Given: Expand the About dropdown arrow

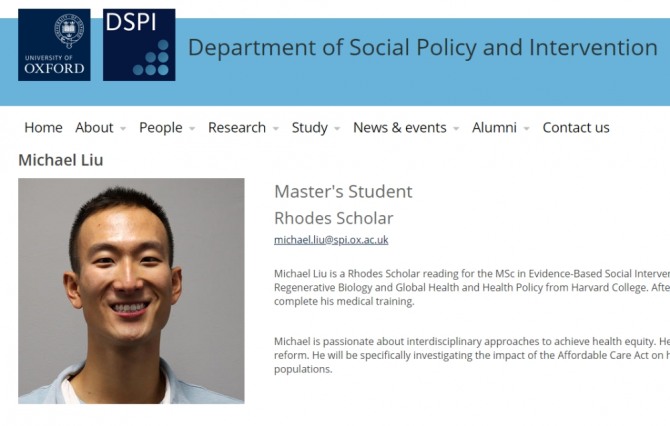Looking at the screenshot, I should [123, 129].
